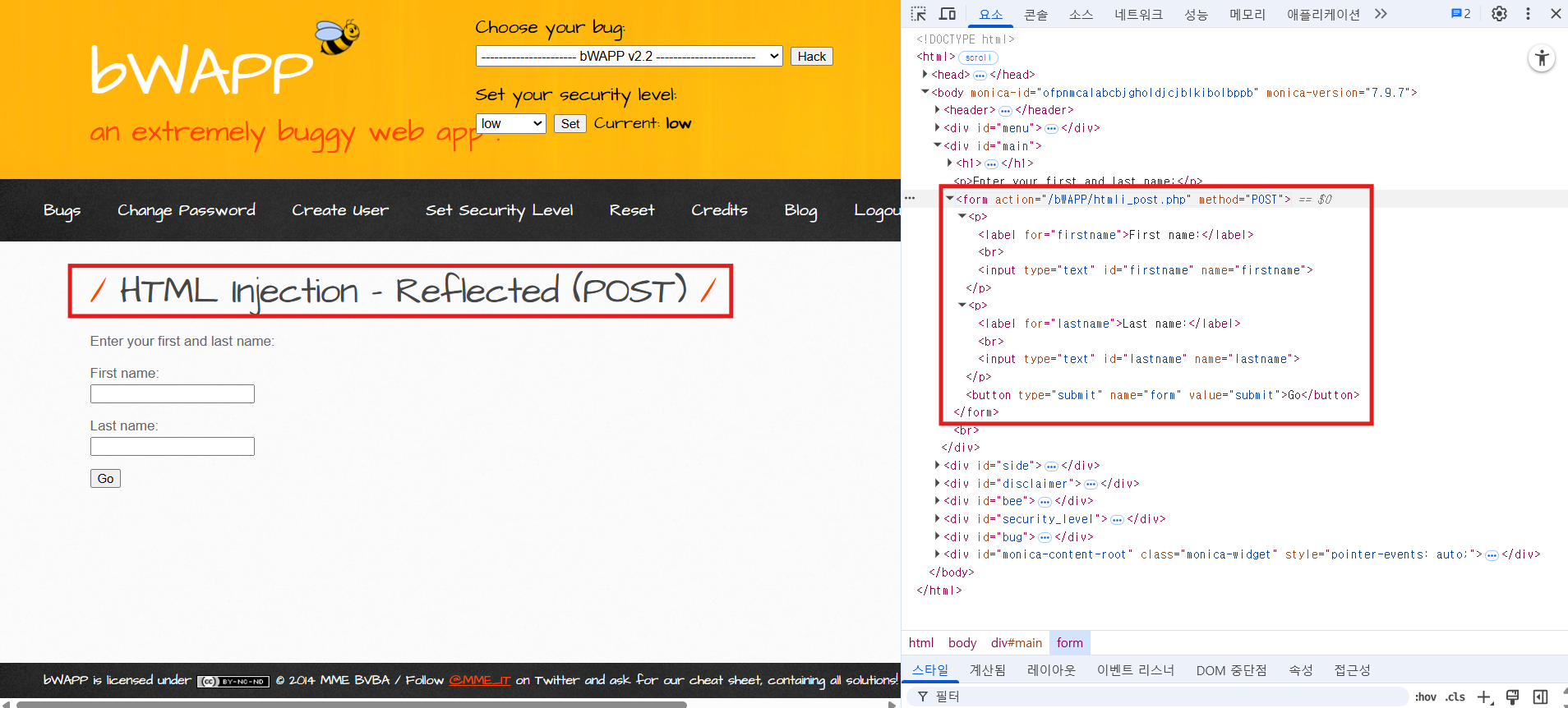Open the Change Password link
This screenshot has height=708, width=1568.
(187, 210)
